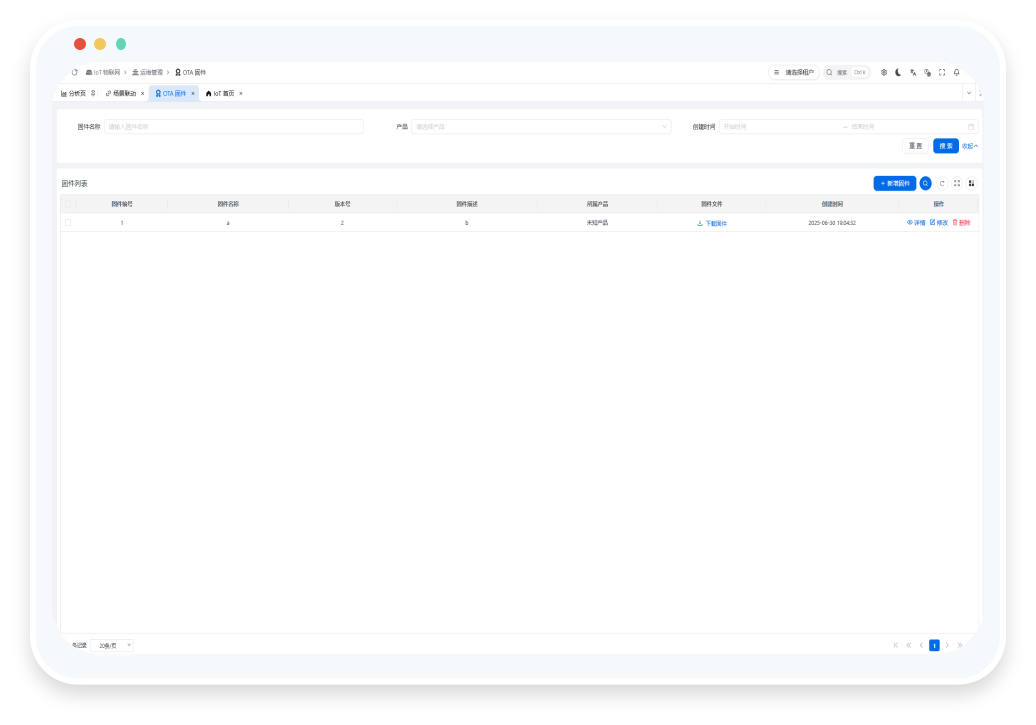This screenshot has width=1036, height=725.
Task: Click the firmware name input field
Action: tap(233, 127)
